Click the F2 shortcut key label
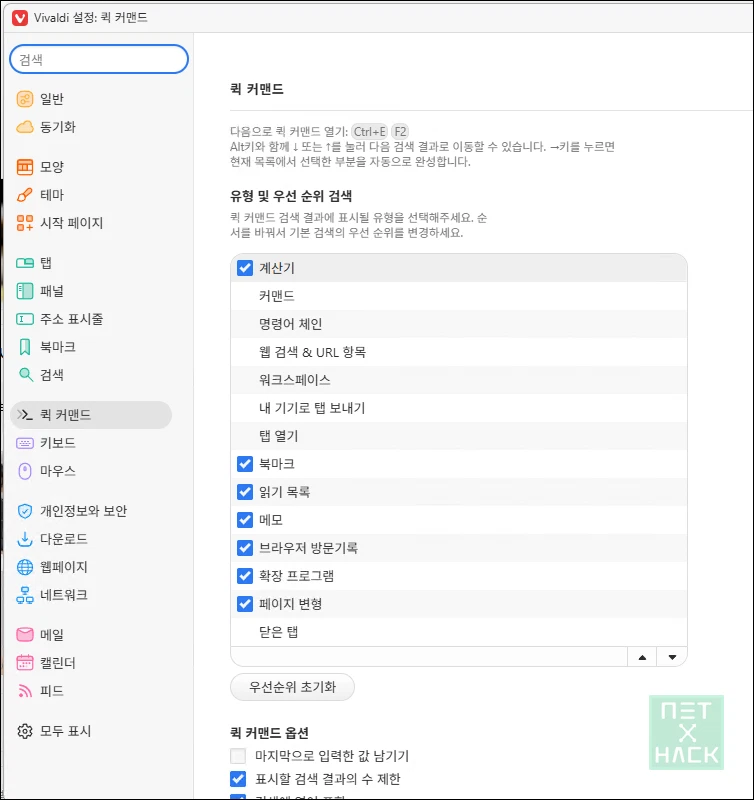This screenshot has height=800, width=754. click(x=400, y=132)
